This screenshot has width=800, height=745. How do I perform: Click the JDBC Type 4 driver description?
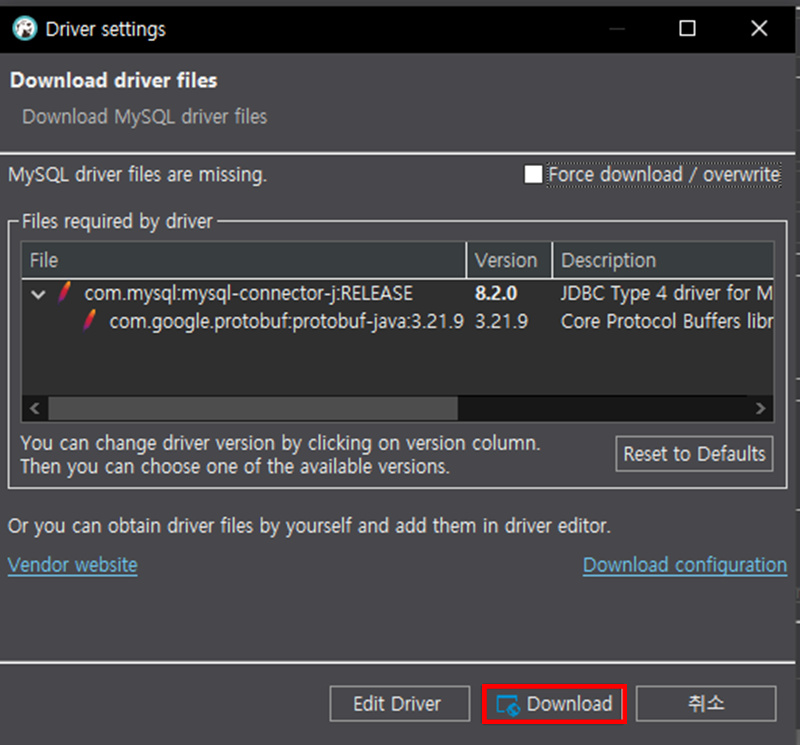(x=666, y=293)
